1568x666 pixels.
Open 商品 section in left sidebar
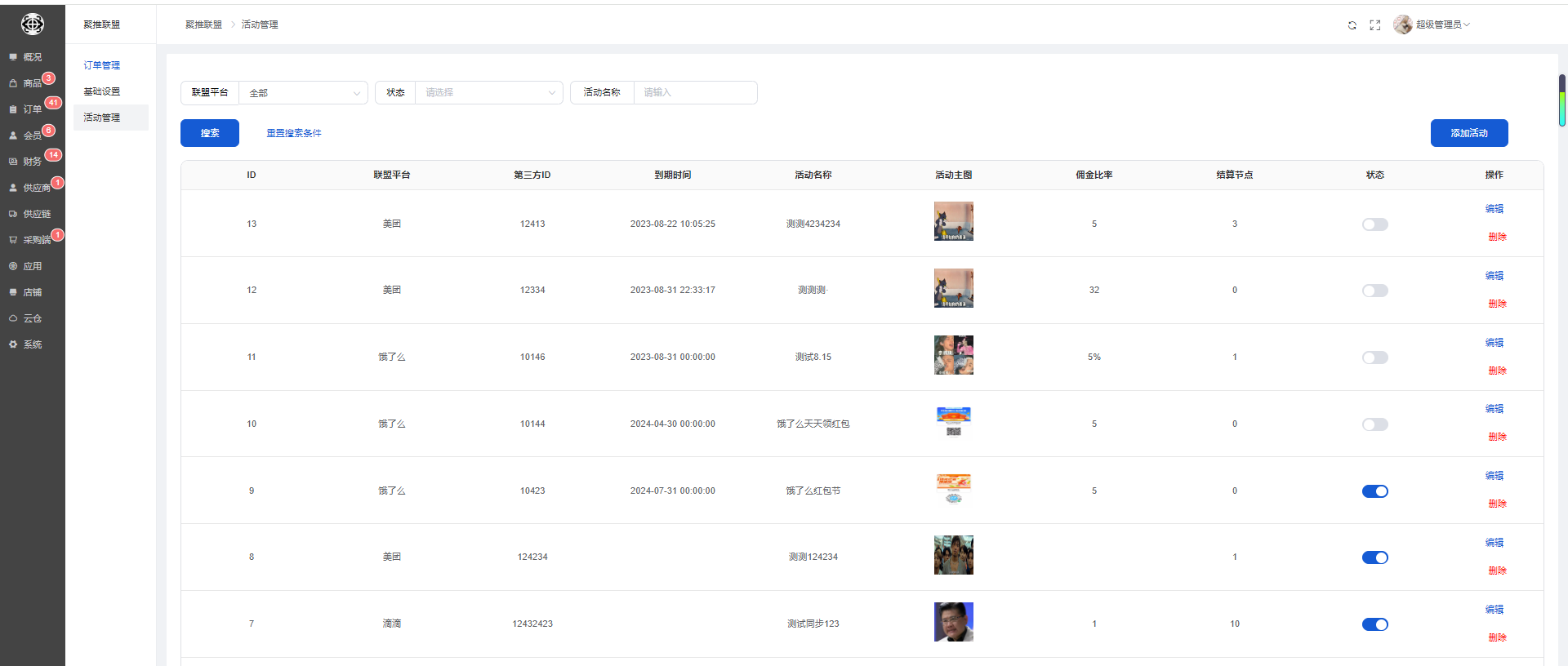pyautogui.click(x=32, y=83)
